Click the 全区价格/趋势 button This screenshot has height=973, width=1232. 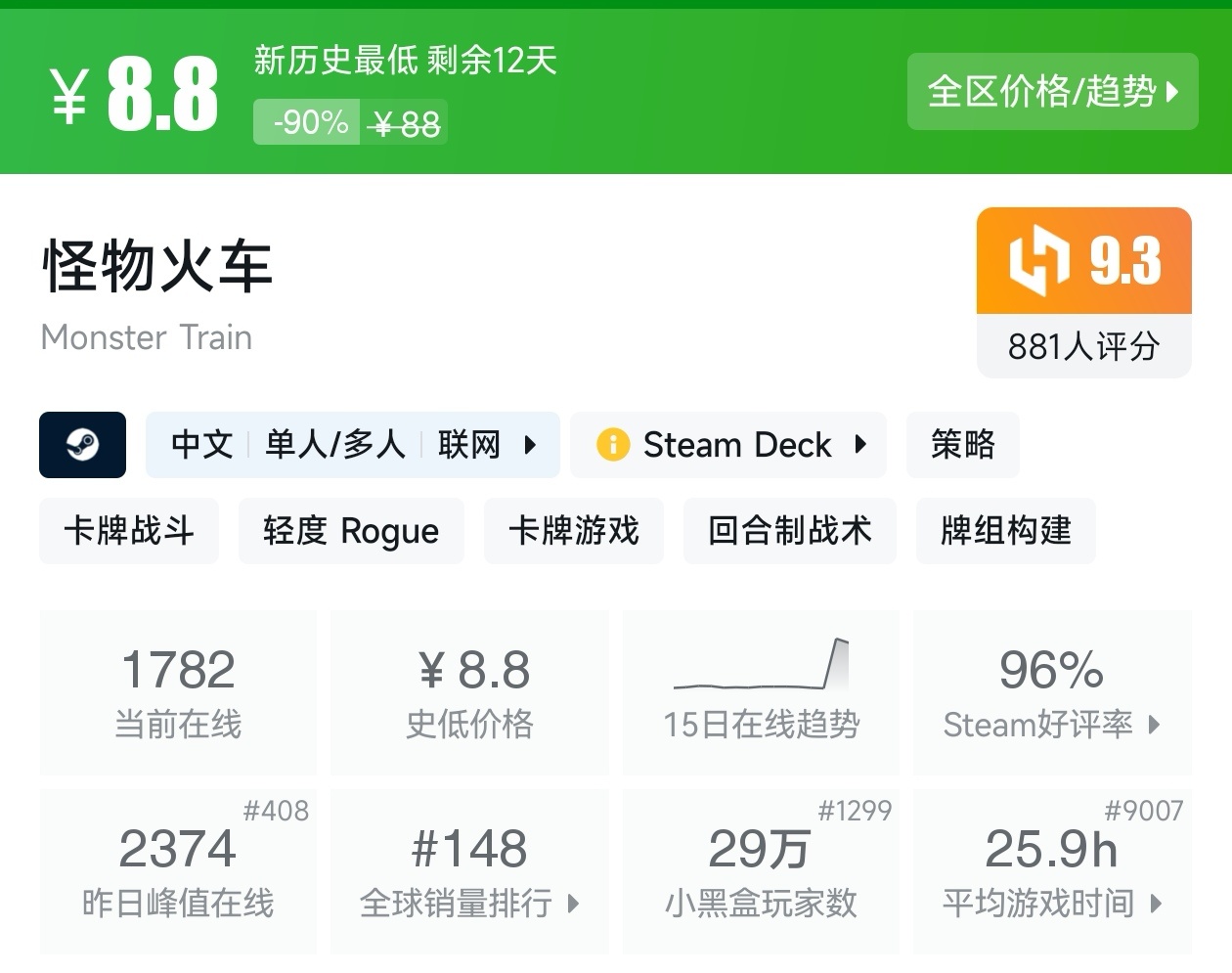[x=1042, y=92]
